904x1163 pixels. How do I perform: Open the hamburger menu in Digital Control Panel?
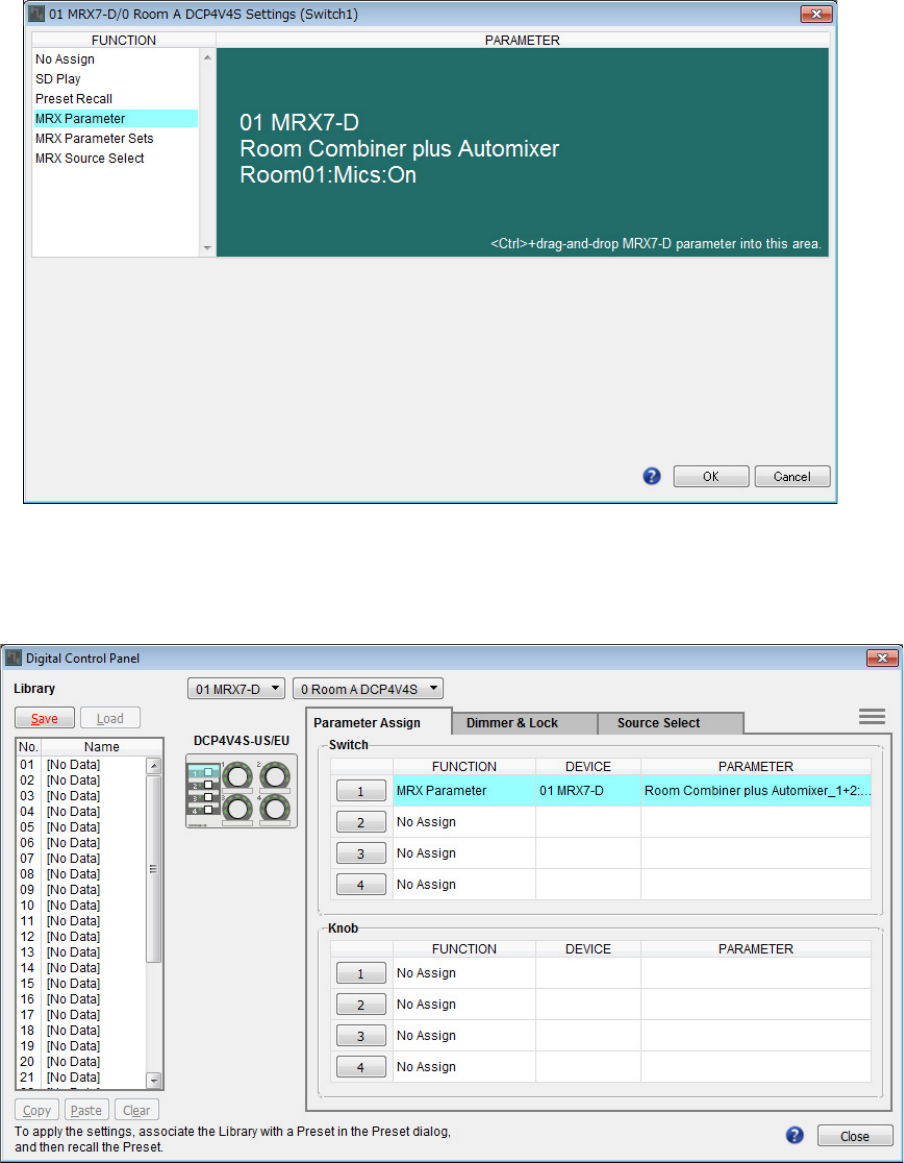[x=872, y=716]
